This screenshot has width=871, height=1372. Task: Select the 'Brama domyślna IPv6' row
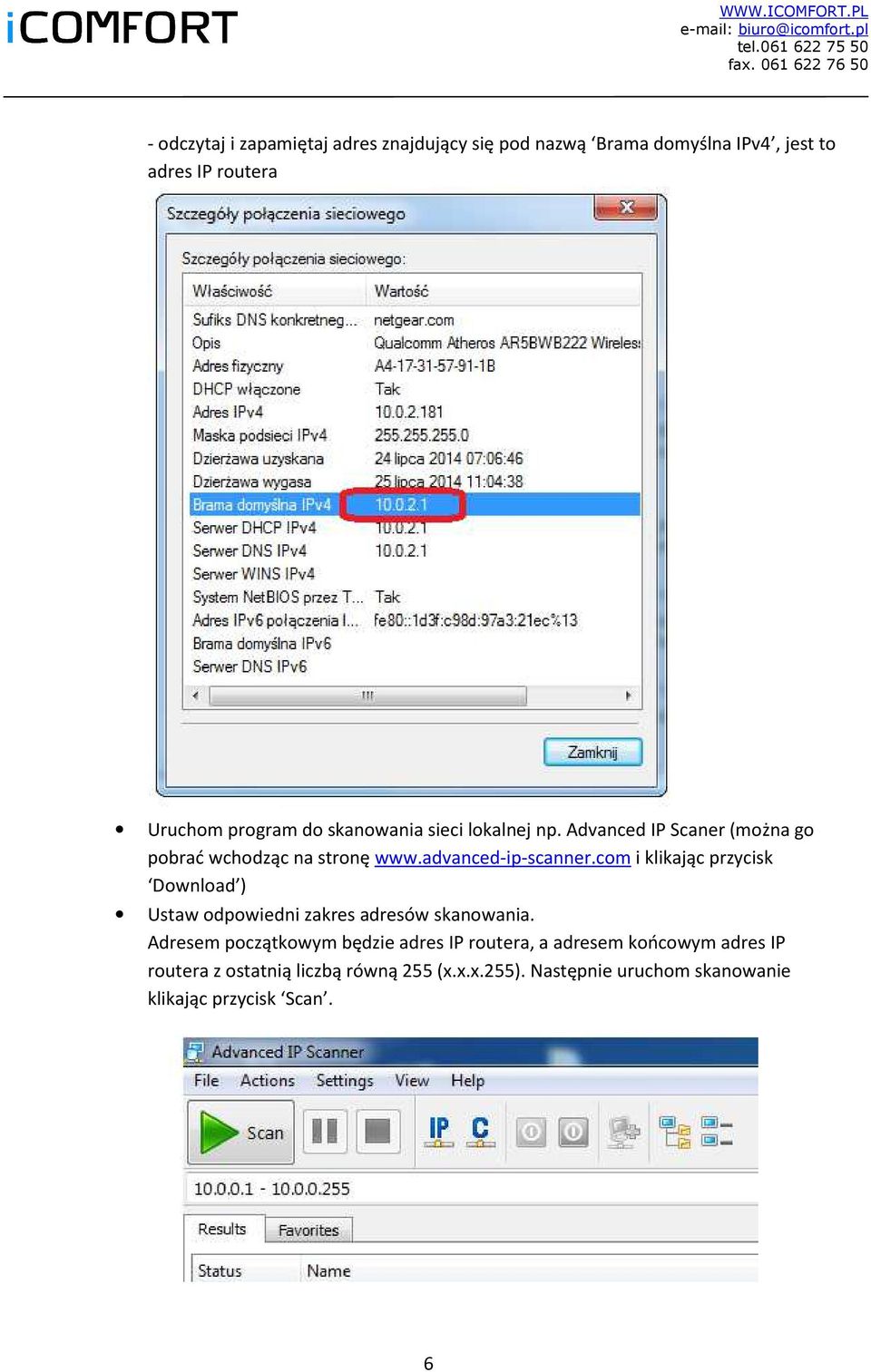413,643
